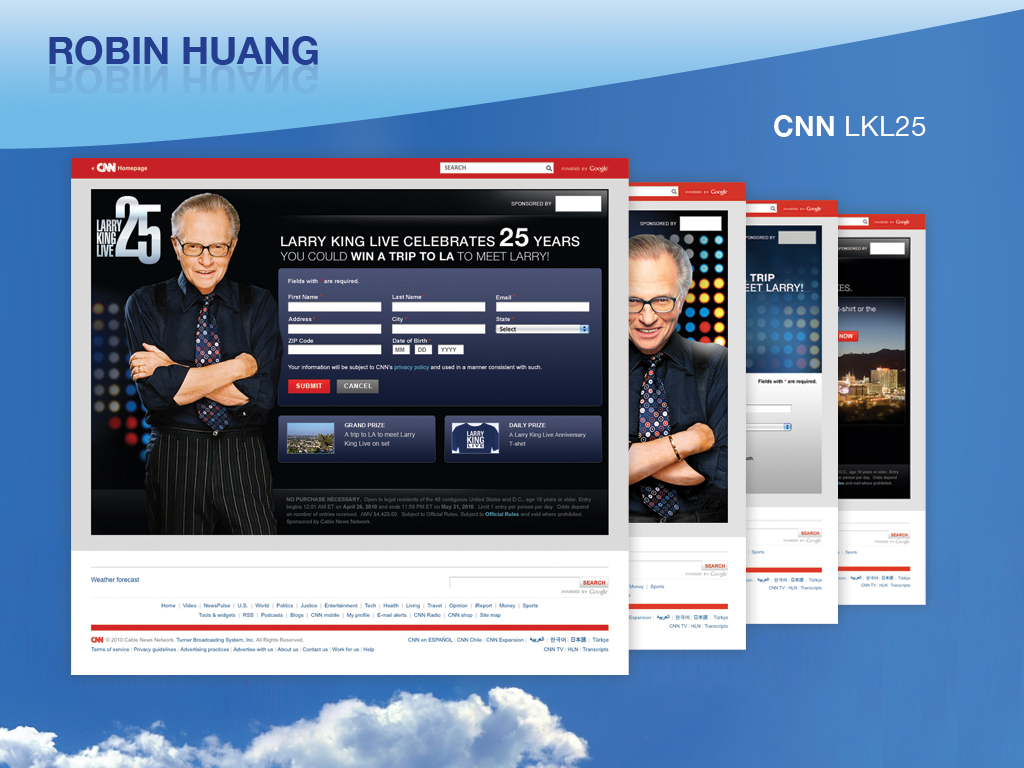Viewport: 1024px width, 768px height.
Task: Click the Last Name input field
Action: pyautogui.click(x=438, y=307)
